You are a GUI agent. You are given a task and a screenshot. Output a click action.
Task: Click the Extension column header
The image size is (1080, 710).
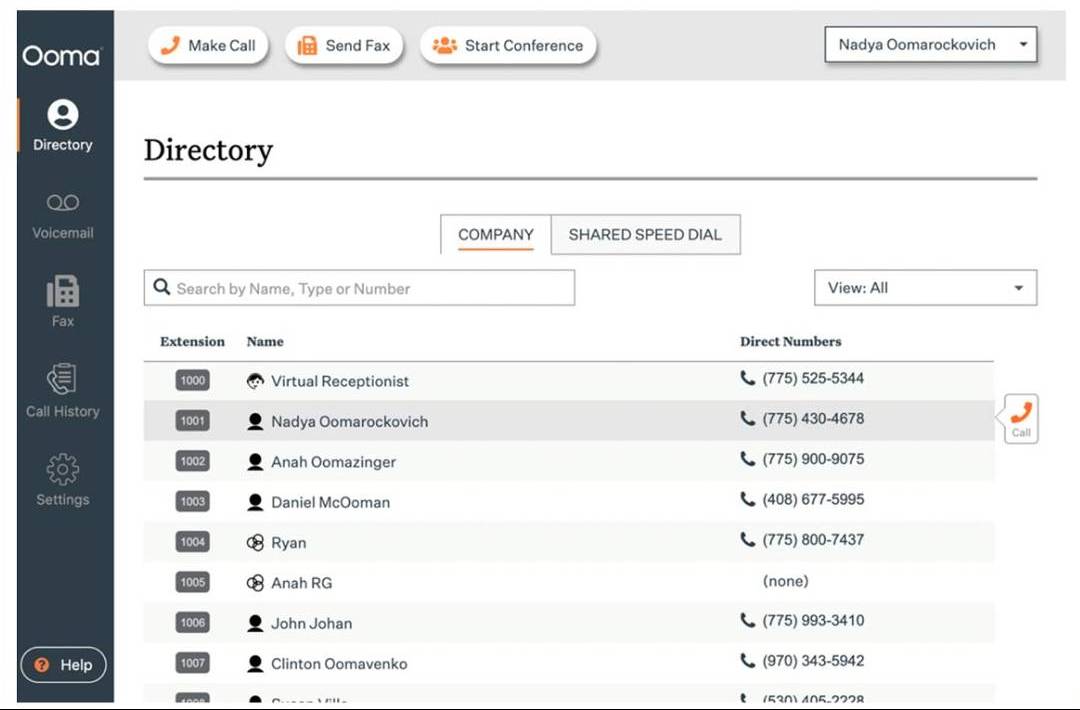(x=192, y=342)
